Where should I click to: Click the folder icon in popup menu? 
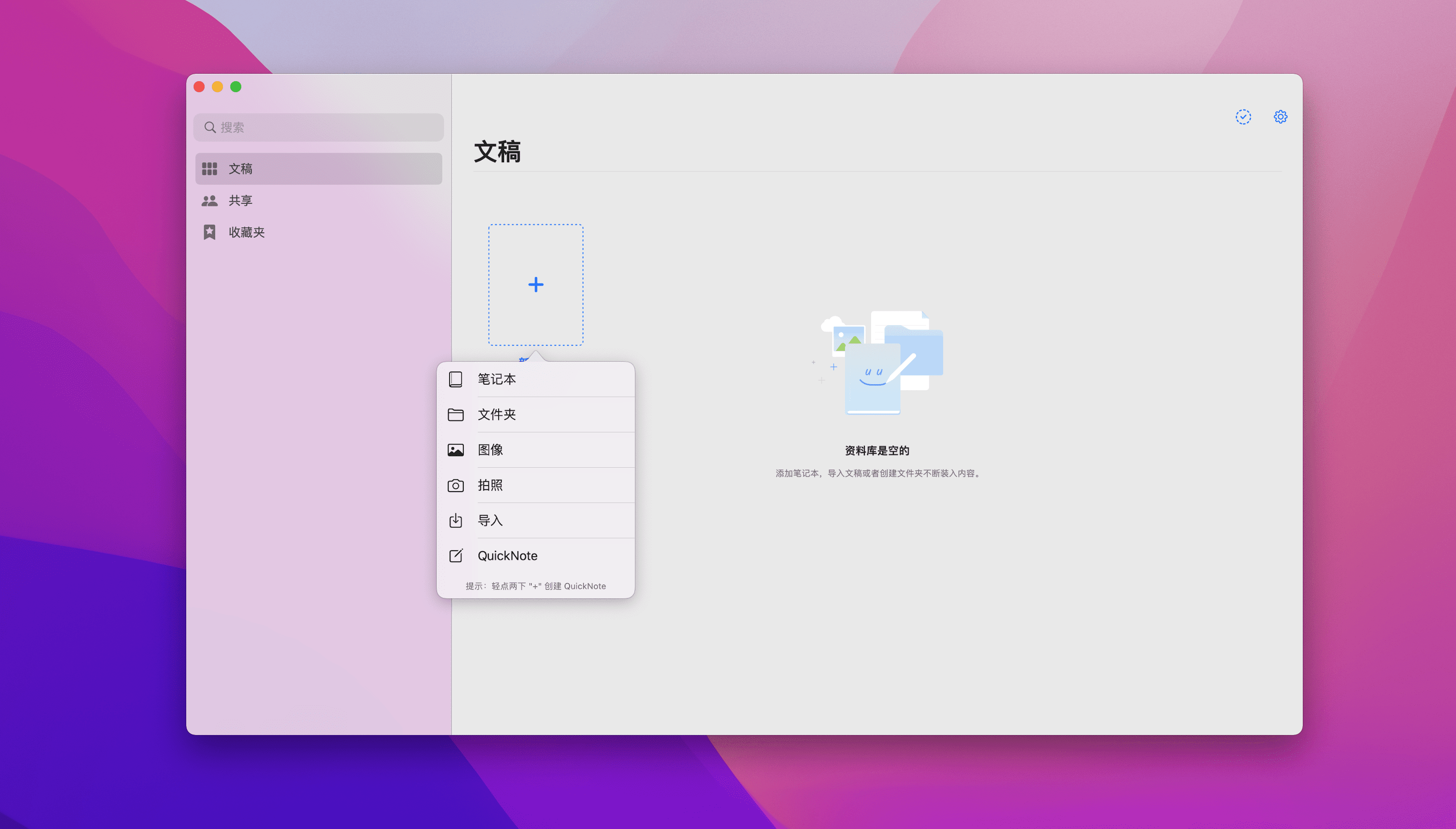click(x=455, y=414)
